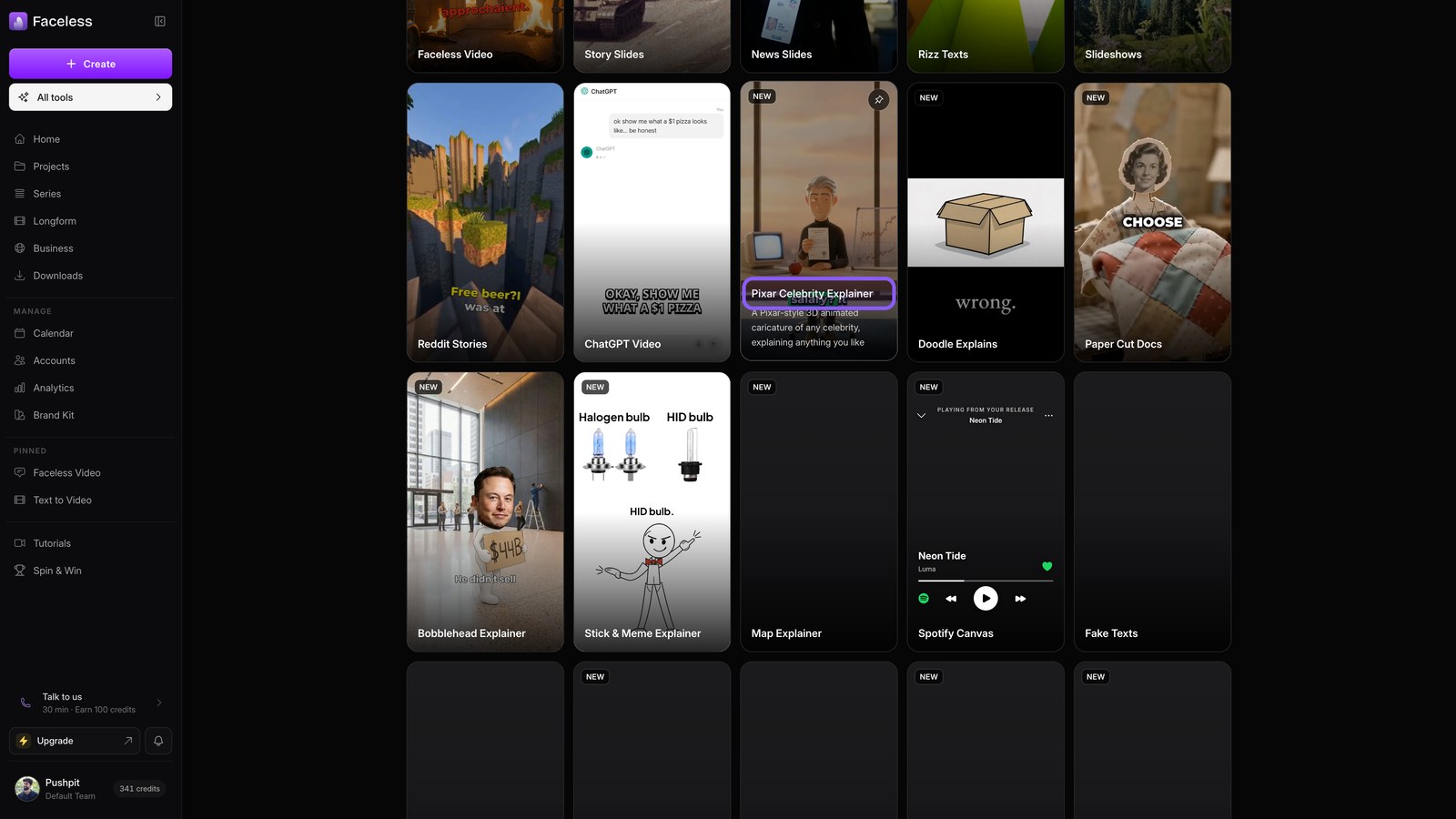This screenshot has width=1456, height=819.
Task: Expand the Talk to us chevron
Action: click(159, 703)
